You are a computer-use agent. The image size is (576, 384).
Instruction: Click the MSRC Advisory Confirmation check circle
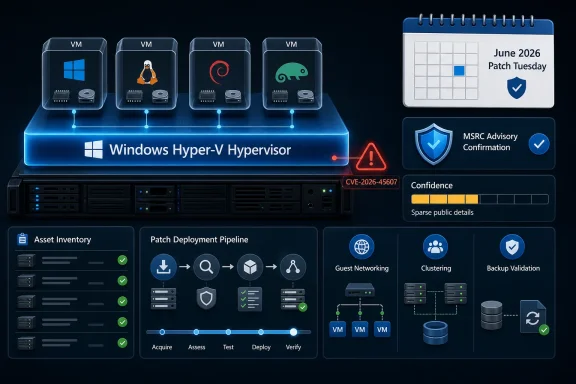pyautogui.click(x=539, y=144)
